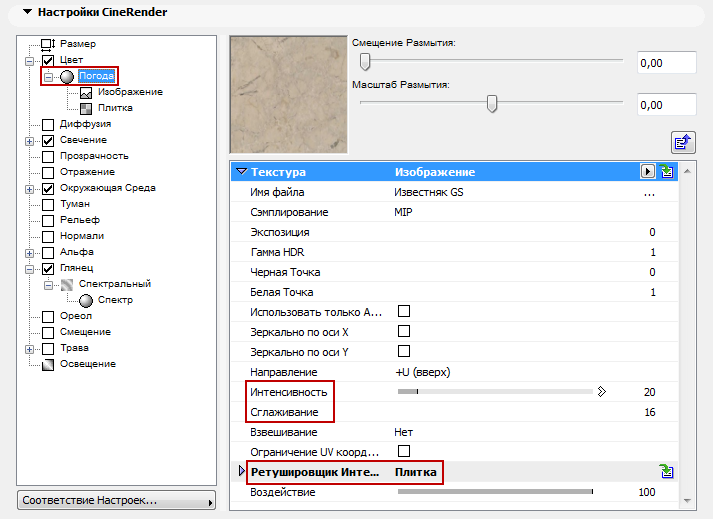Collapse the Настройки CineRender panel
The height and width of the screenshot is (519, 713).
(x=28, y=12)
